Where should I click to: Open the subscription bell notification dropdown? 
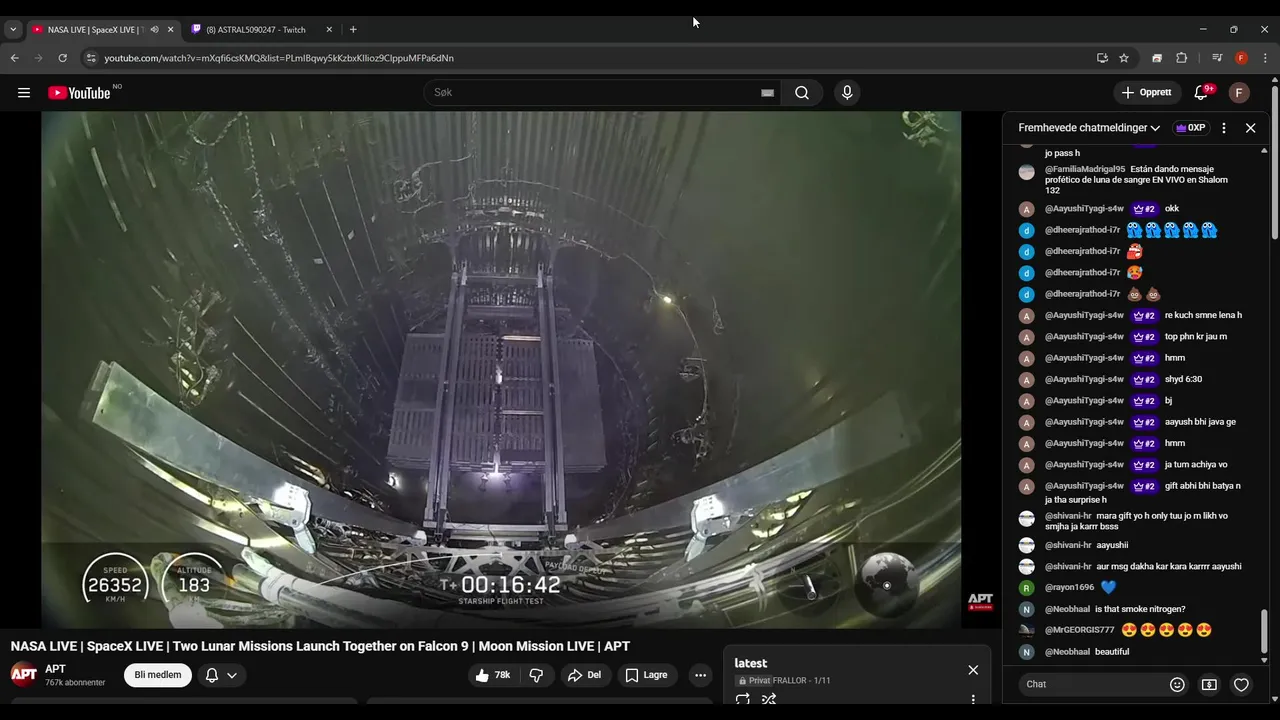coord(221,675)
